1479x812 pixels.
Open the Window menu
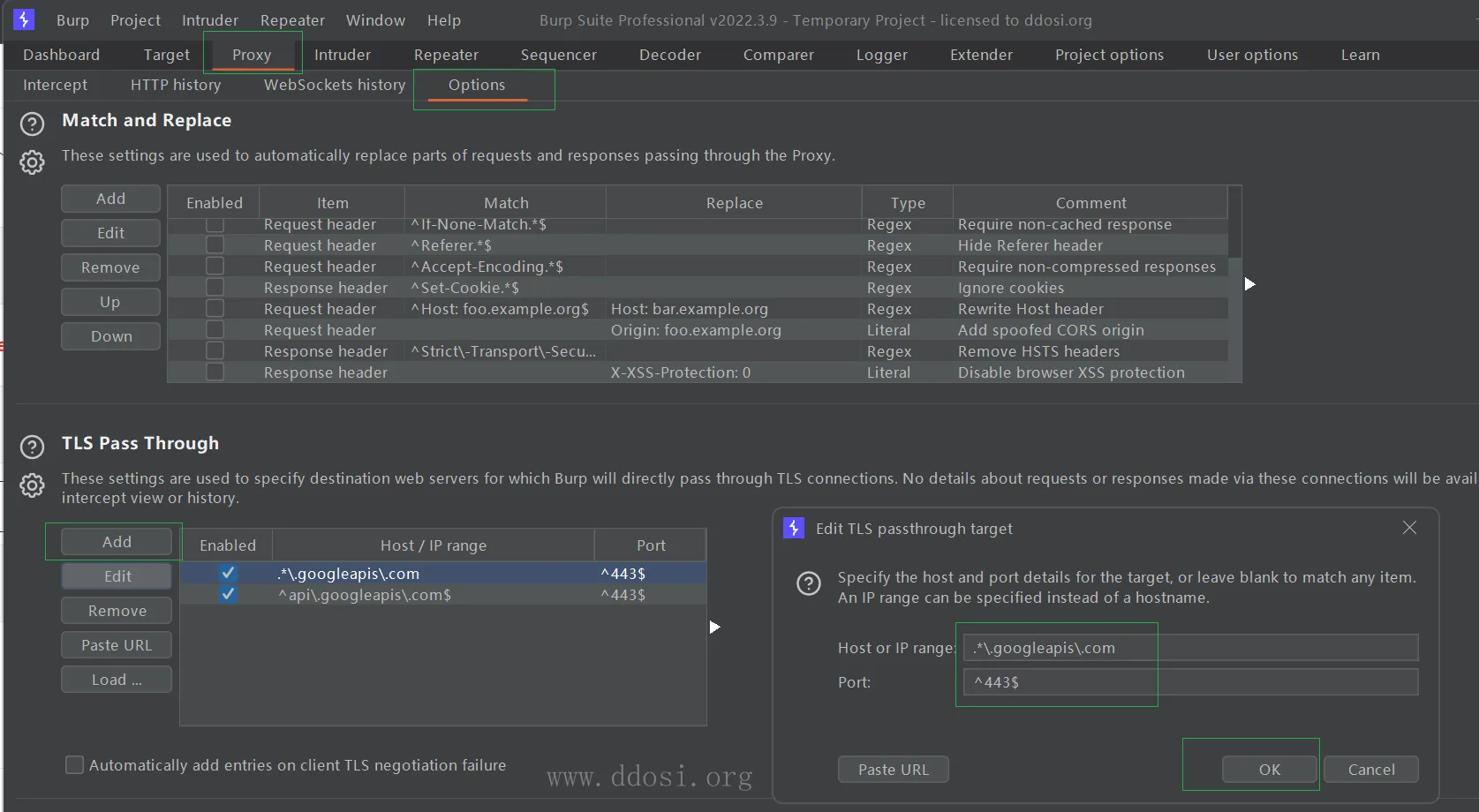[x=375, y=19]
